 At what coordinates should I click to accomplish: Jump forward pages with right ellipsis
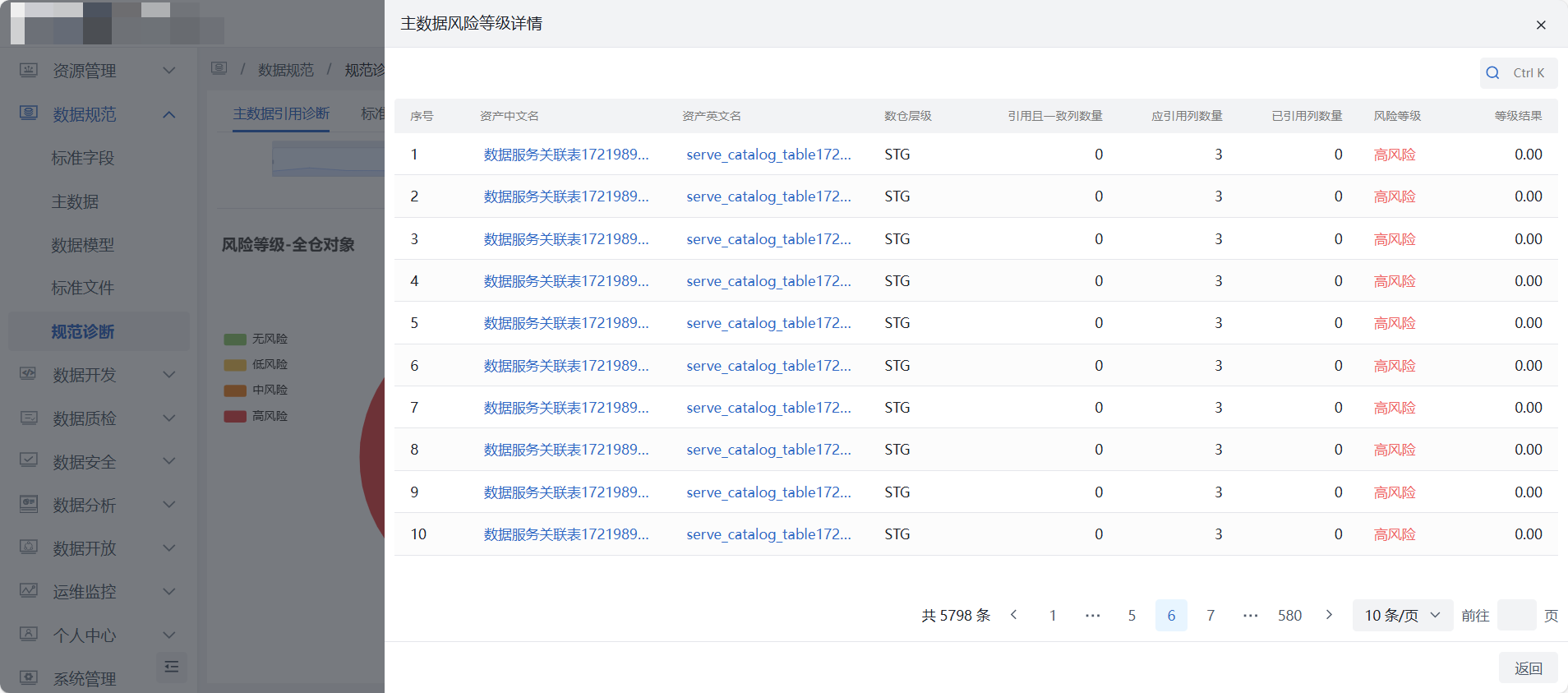tap(1250, 616)
